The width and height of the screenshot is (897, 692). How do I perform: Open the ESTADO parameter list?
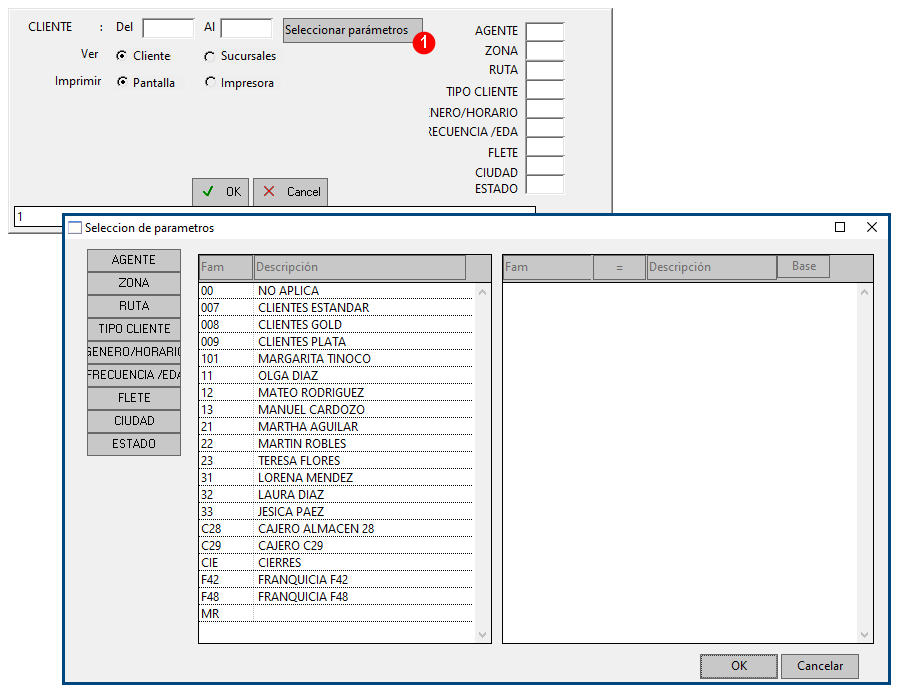point(134,444)
